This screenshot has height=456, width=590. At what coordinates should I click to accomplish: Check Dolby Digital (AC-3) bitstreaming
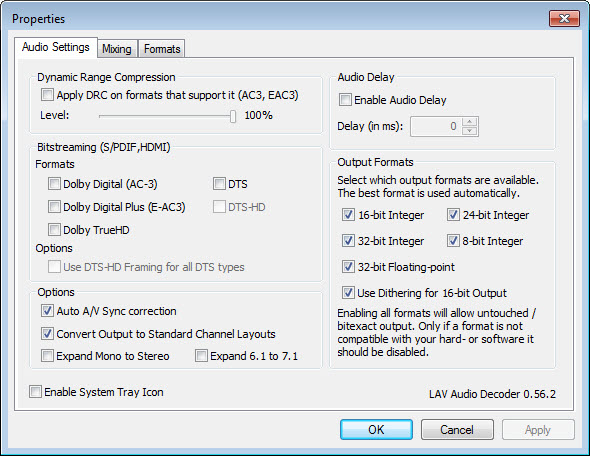coord(54,184)
